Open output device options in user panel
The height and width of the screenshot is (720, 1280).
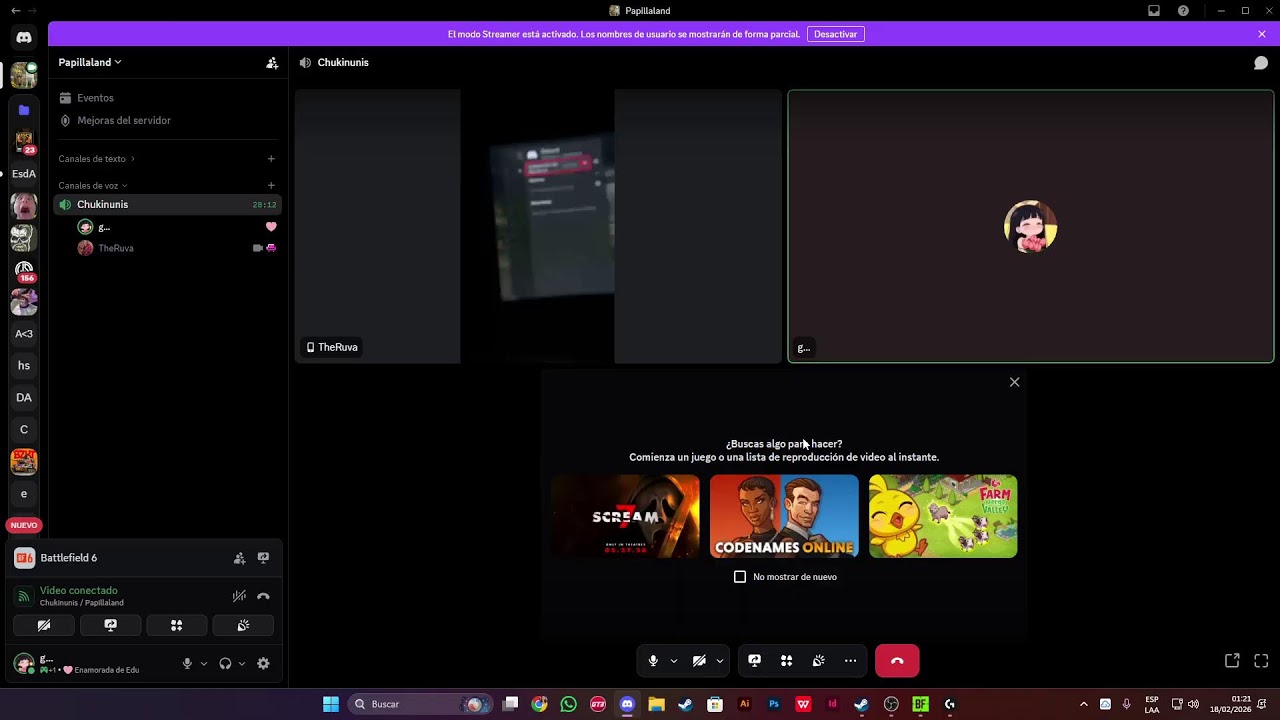tap(242, 664)
